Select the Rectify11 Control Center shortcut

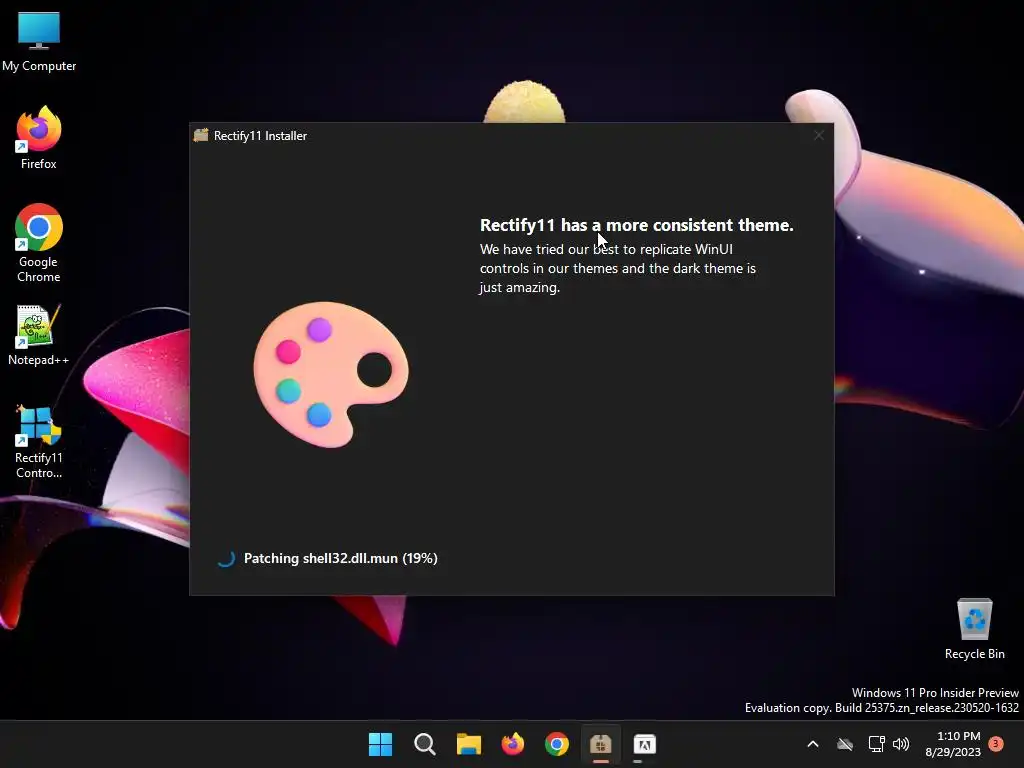pos(39,441)
